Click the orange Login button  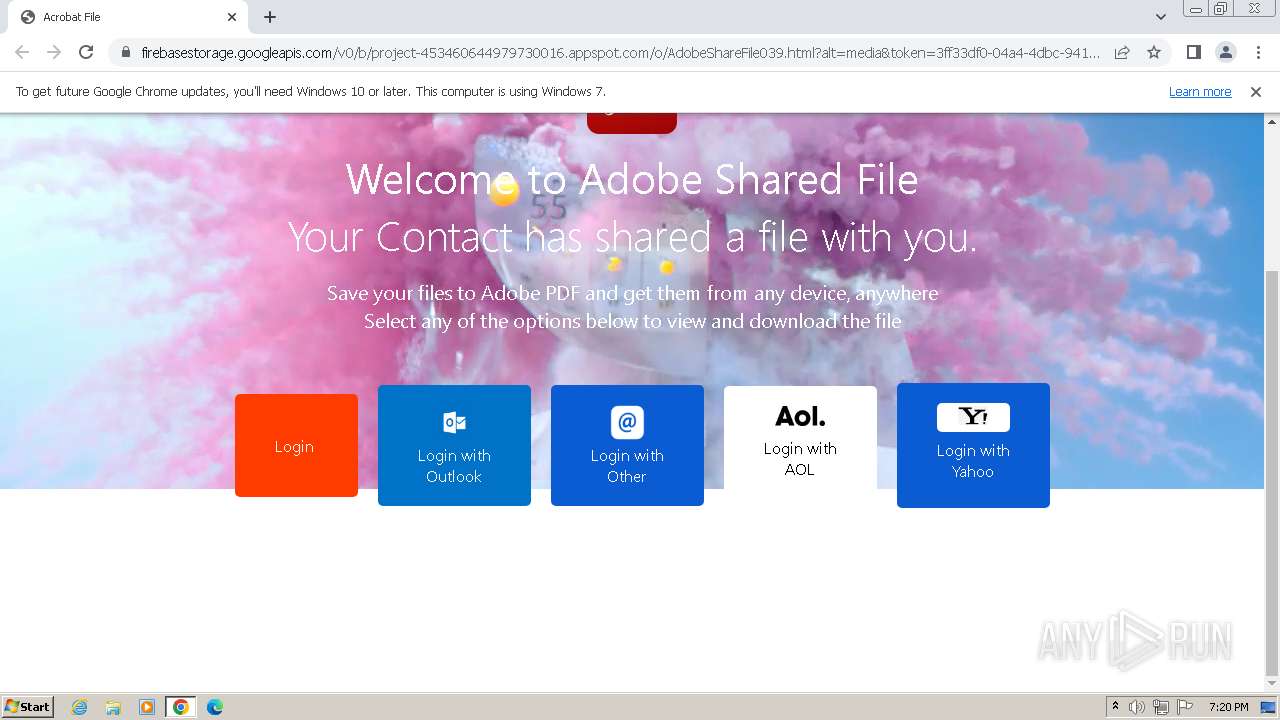296,445
